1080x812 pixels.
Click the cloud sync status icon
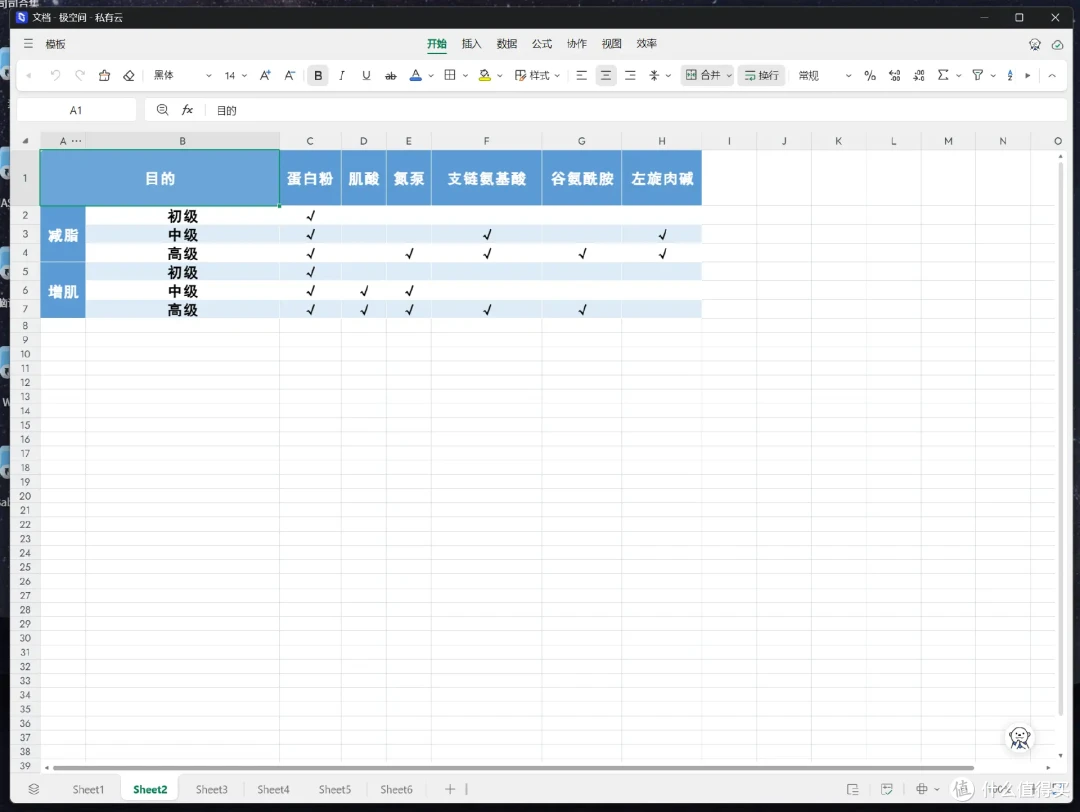pyautogui.click(x=1057, y=45)
